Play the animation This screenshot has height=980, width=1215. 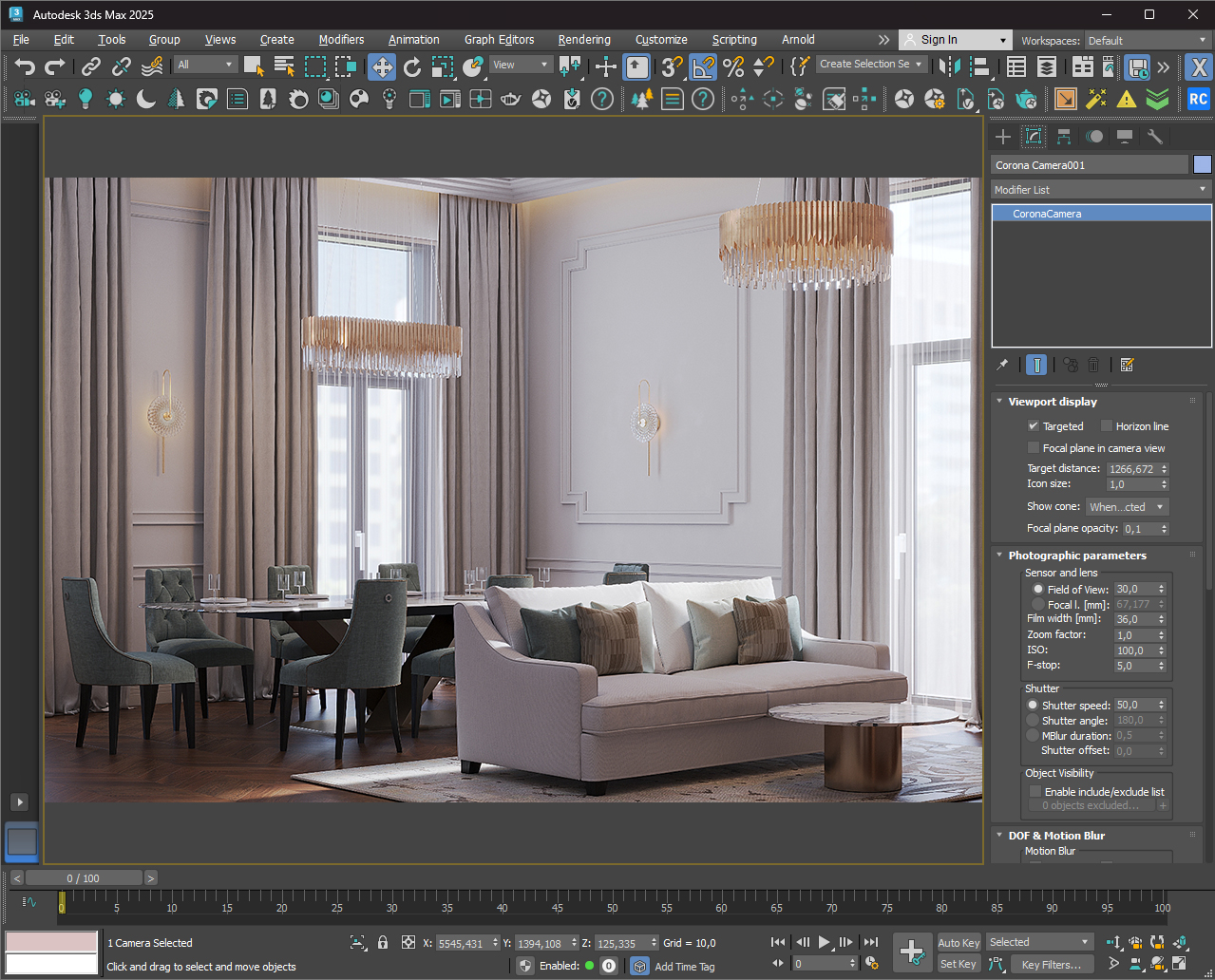pyautogui.click(x=825, y=942)
